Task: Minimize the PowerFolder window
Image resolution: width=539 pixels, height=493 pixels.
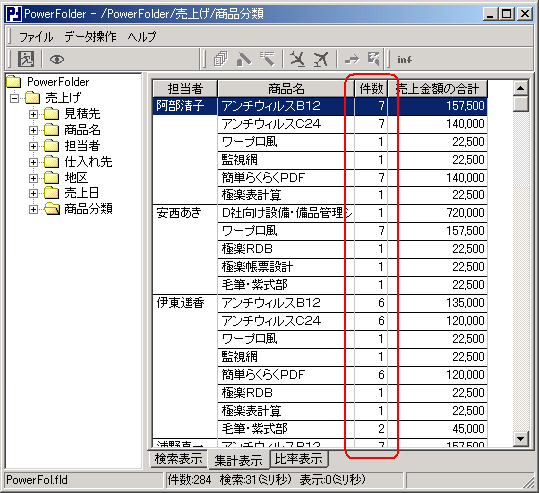Action: (490, 14)
